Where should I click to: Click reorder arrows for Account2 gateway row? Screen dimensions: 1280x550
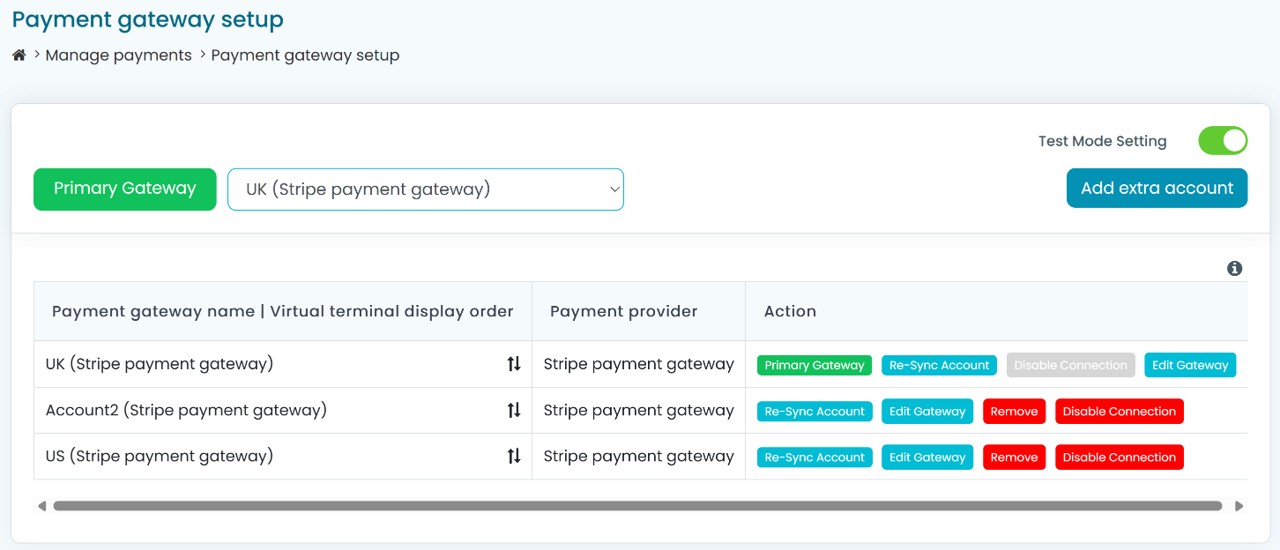pos(514,410)
